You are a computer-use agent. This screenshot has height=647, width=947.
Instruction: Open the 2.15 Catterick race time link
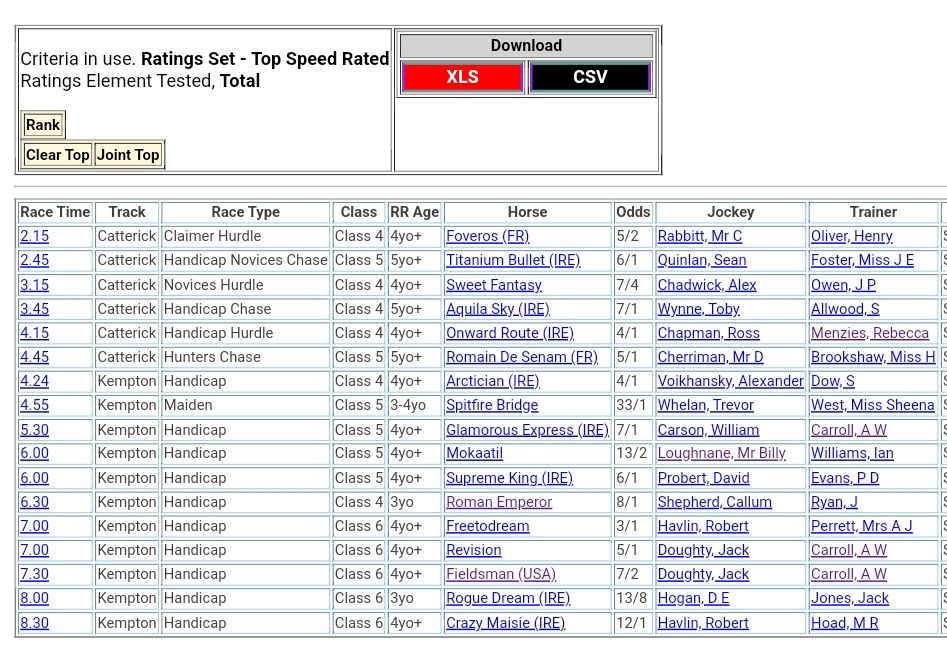(x=34, y=236)
